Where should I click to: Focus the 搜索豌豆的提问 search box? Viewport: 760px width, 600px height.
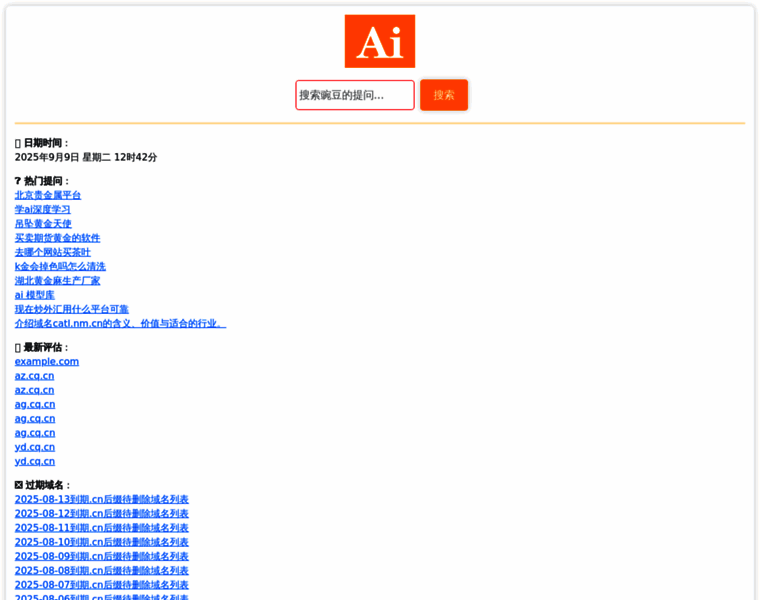355,95
